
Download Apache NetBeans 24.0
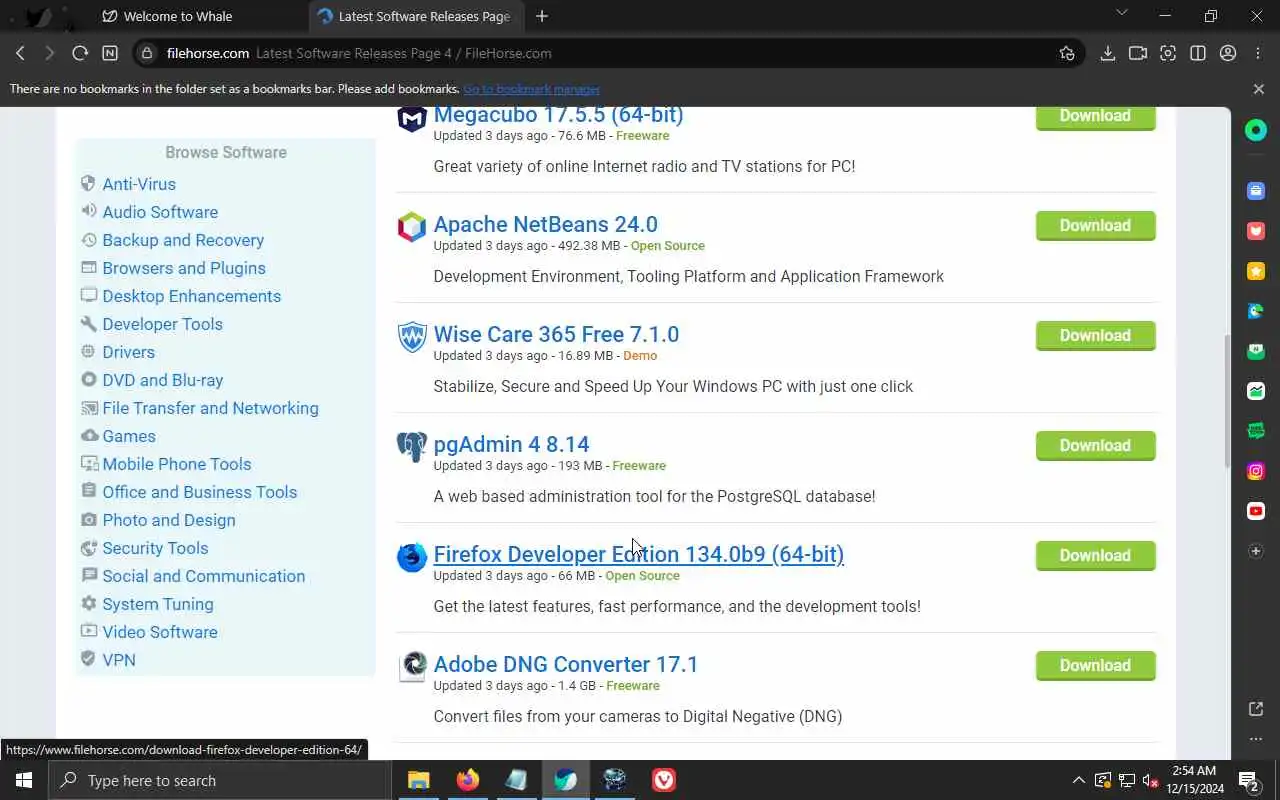(x=1095, y=226)
